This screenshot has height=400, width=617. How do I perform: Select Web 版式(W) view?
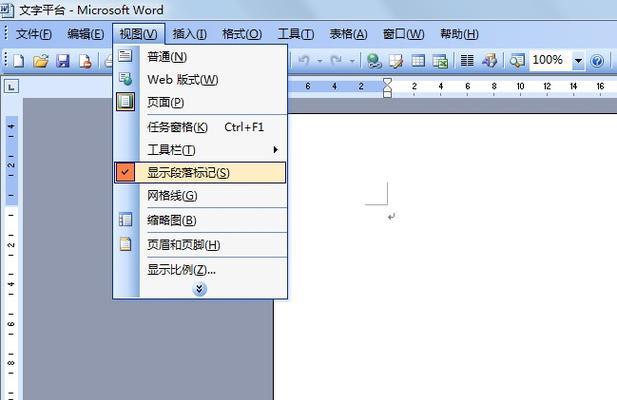(x=200, y=79)
